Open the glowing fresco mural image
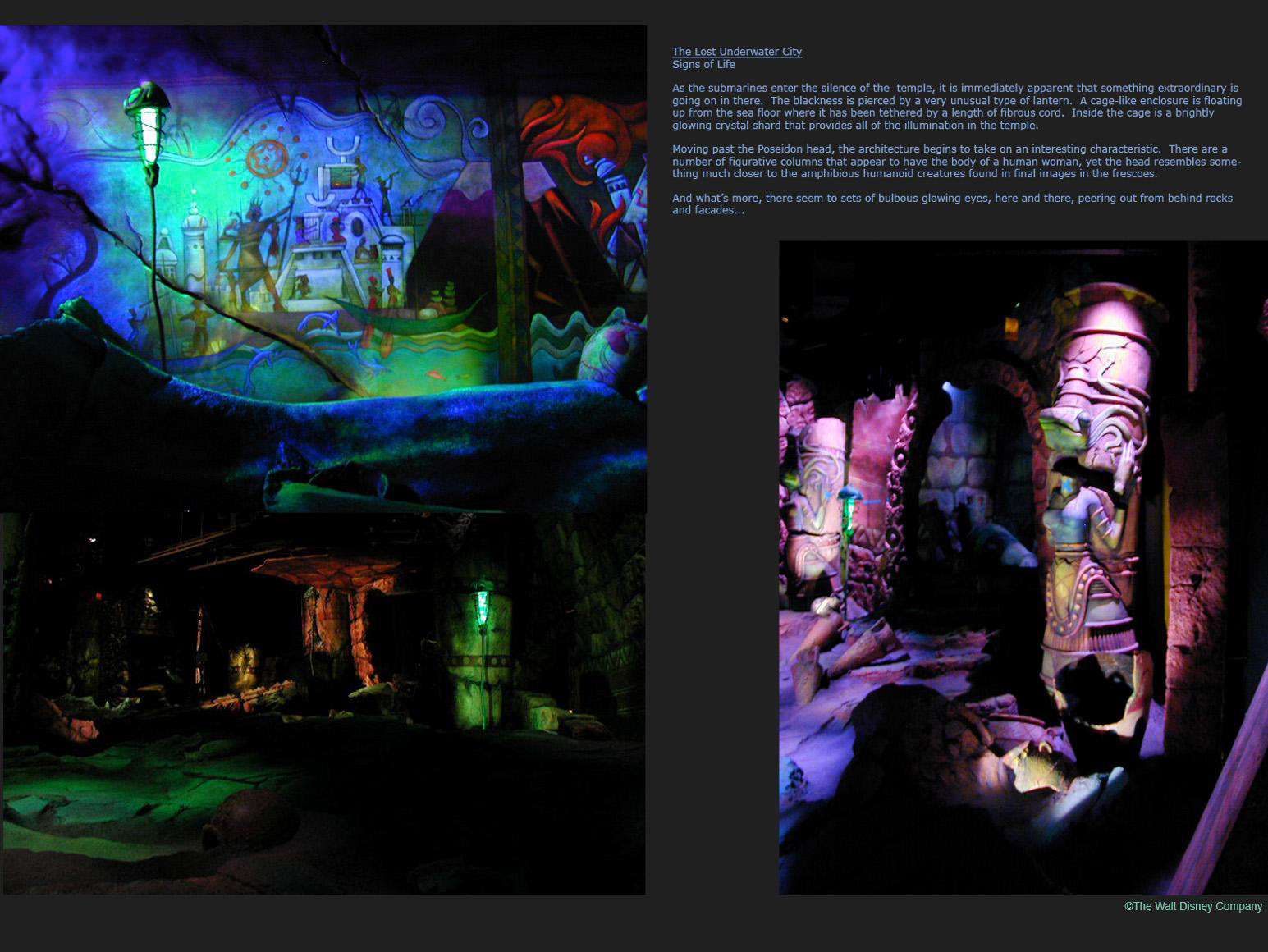 point(323,269)
